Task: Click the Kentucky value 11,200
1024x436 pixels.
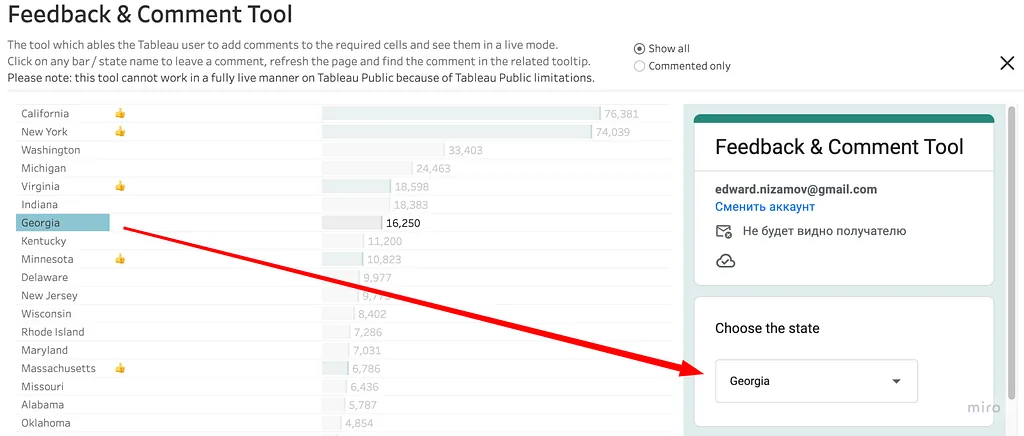Action: coord(385,241)
